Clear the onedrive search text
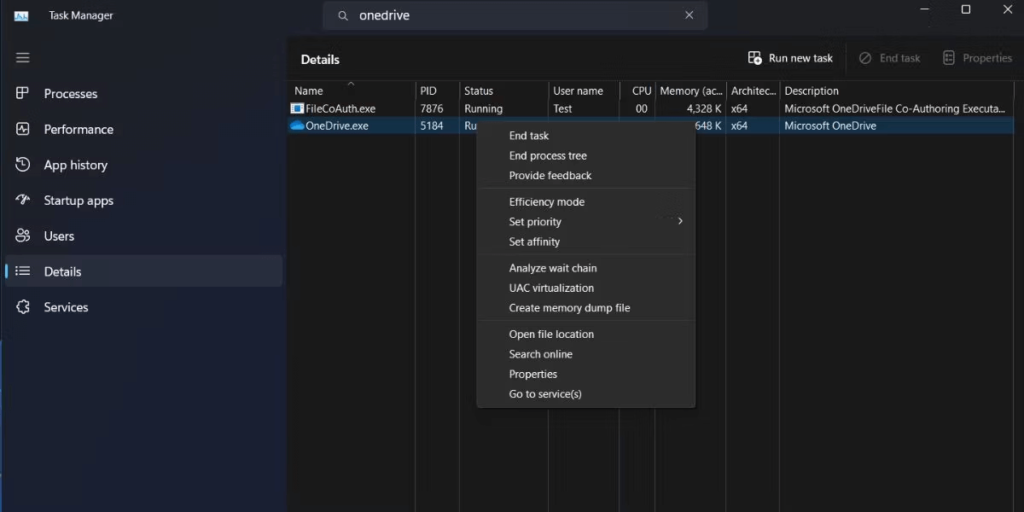Image resolution: width=1024 pixels, height=512 pixels. click(x=689, y=15)
